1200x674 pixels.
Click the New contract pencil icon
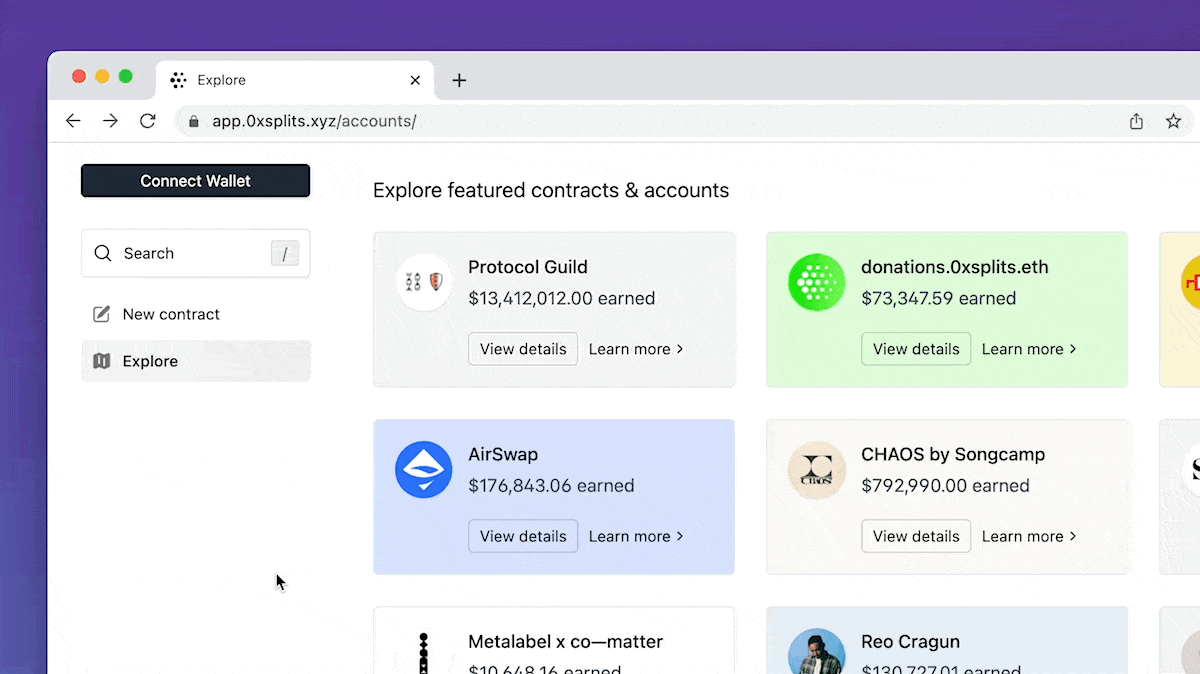(101, 314)
